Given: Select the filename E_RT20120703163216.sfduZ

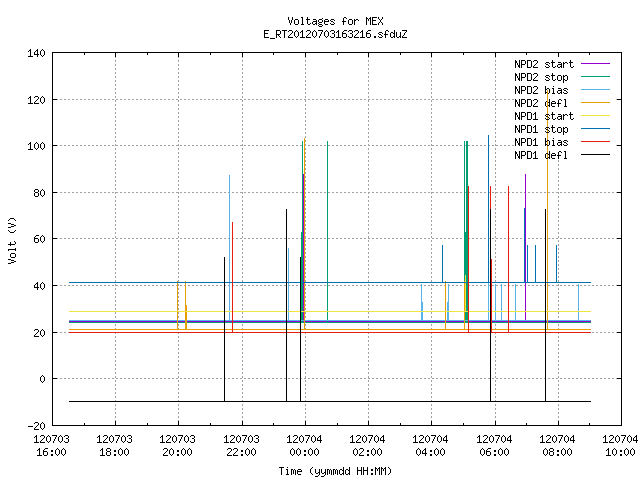Looking at the screenshot, I should pyautogui.click(x=335, y=34).
